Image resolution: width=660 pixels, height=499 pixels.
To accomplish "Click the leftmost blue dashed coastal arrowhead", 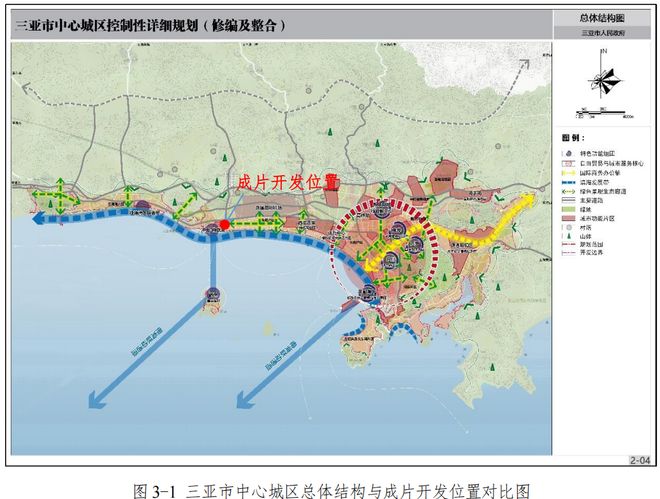I will click(x=40, y=224).
